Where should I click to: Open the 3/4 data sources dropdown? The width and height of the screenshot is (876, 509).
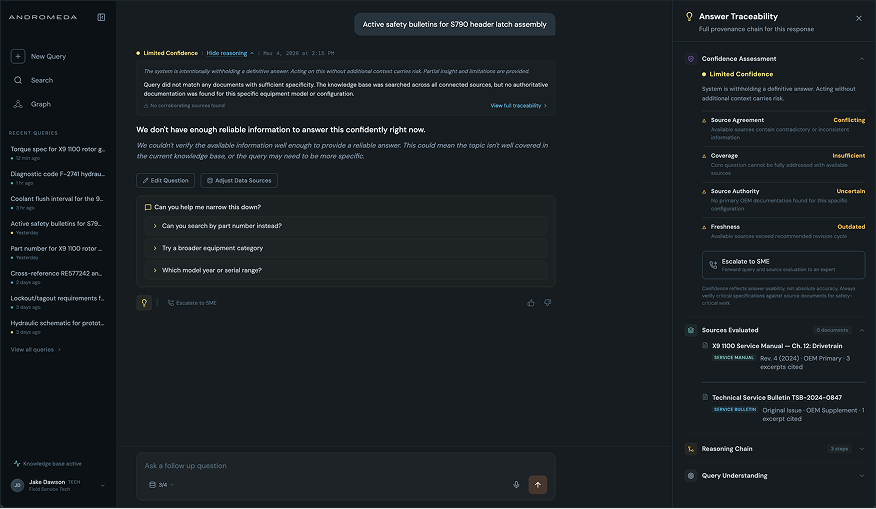tap(161, 485)
